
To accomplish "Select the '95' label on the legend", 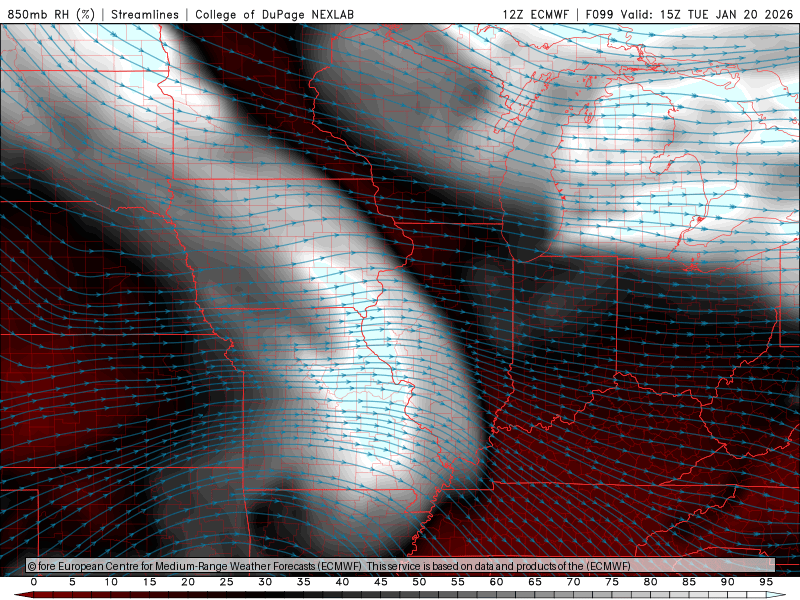I will click(766, 582).
